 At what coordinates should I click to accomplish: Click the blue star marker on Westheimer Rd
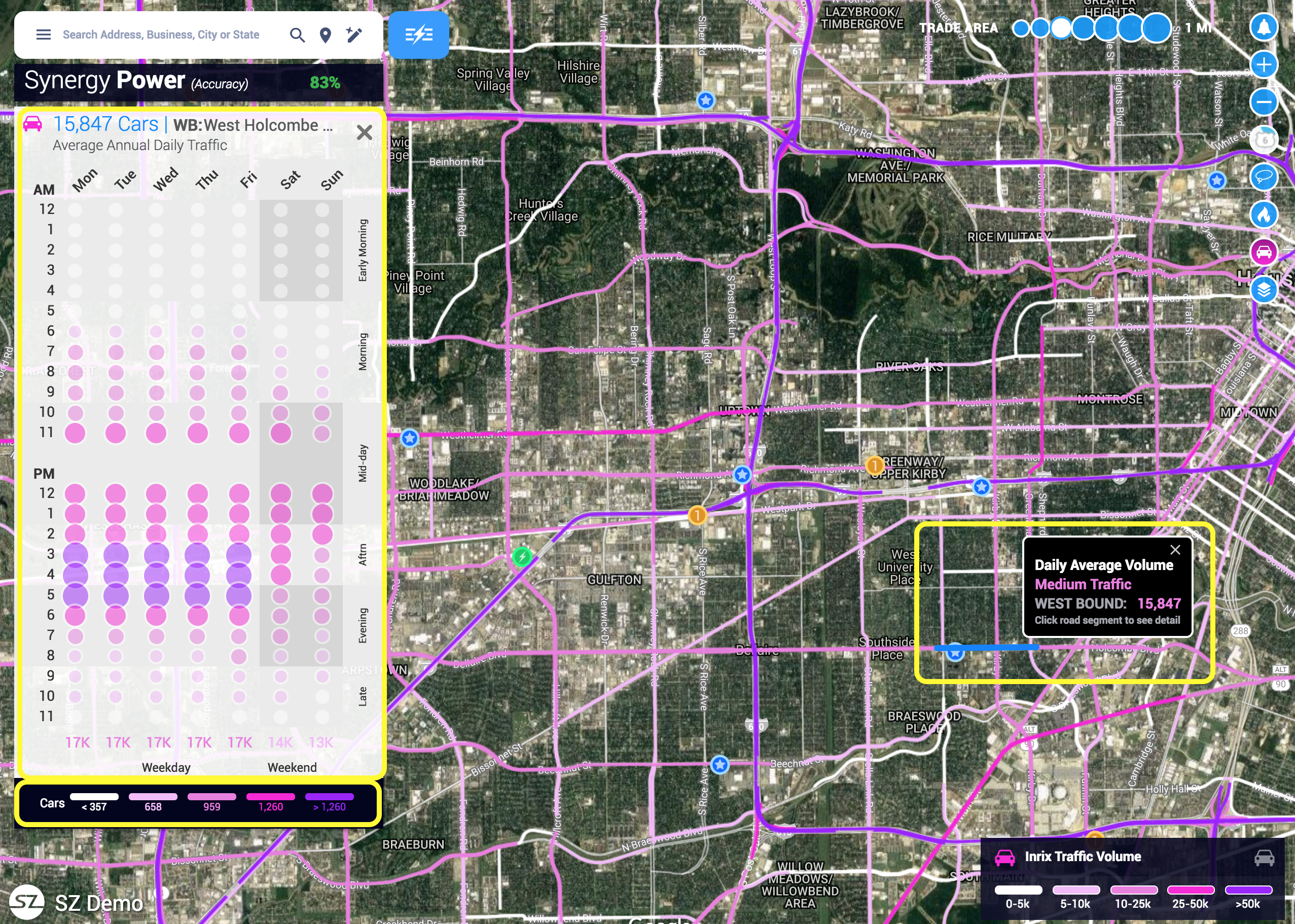pos(410,438)
